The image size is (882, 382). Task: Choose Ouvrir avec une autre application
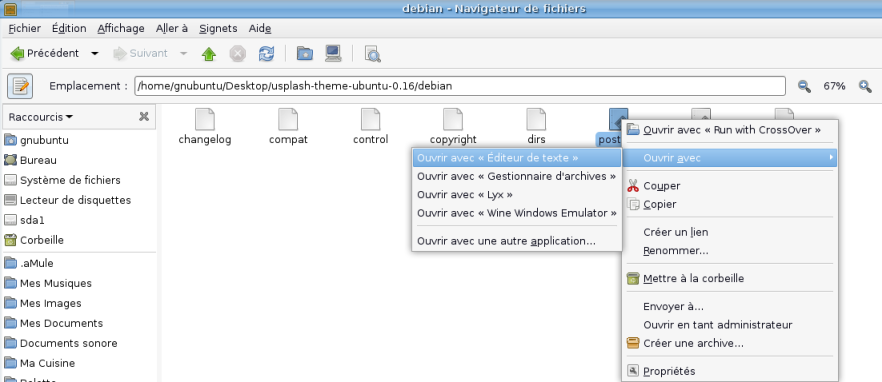coord(517,241)
